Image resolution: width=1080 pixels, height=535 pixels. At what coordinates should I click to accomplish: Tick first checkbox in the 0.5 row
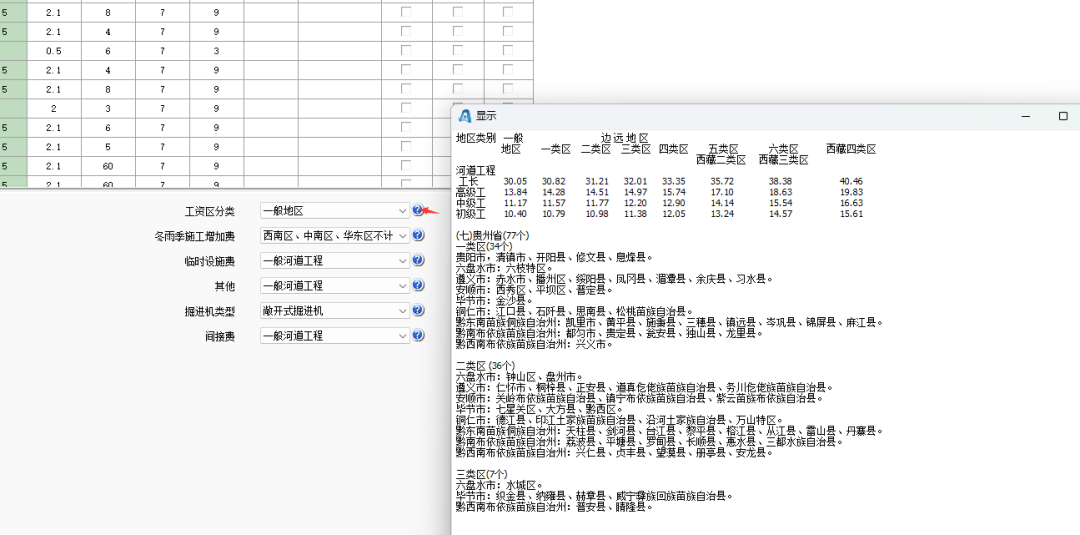406,51
